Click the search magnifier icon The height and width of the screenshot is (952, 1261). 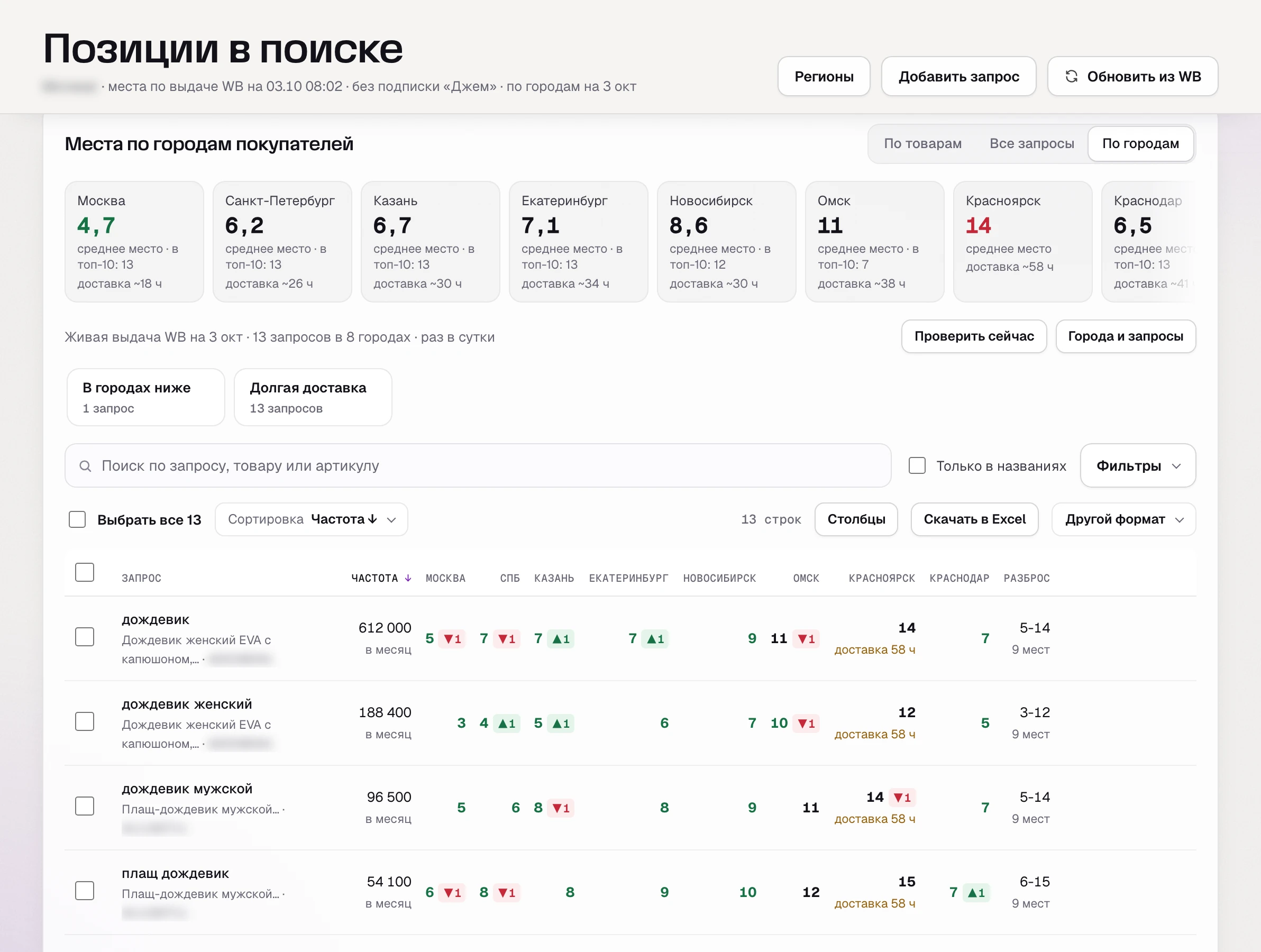click(x=85, y=466)
